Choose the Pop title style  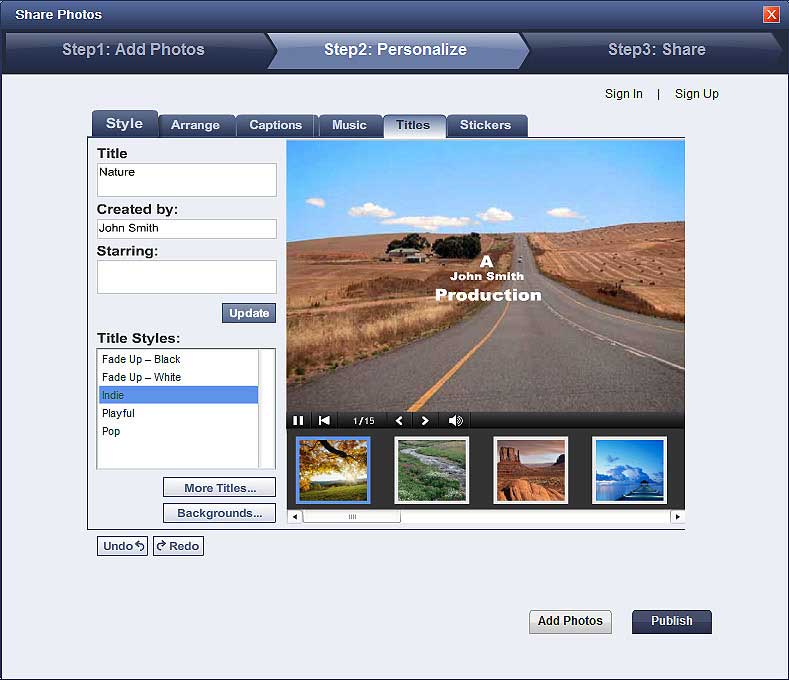click(x=178, y=431)
